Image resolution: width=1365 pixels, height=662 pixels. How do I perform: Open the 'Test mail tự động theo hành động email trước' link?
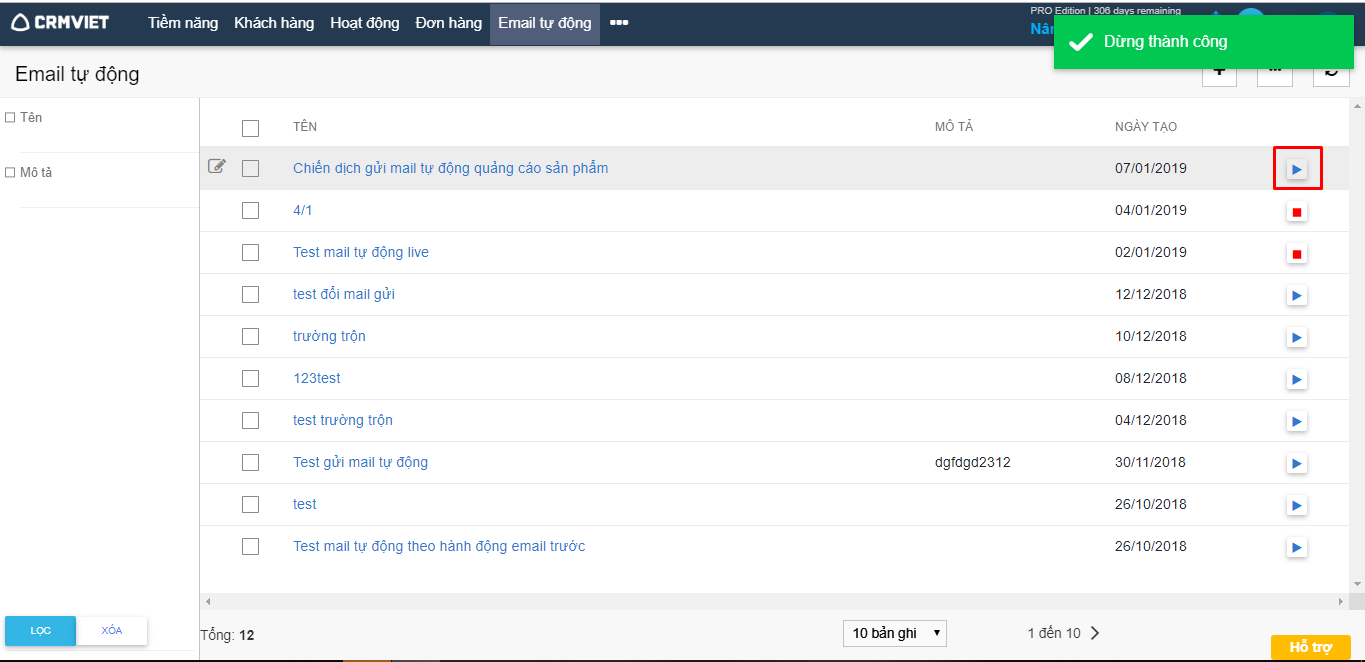click(x=439, y=546)
